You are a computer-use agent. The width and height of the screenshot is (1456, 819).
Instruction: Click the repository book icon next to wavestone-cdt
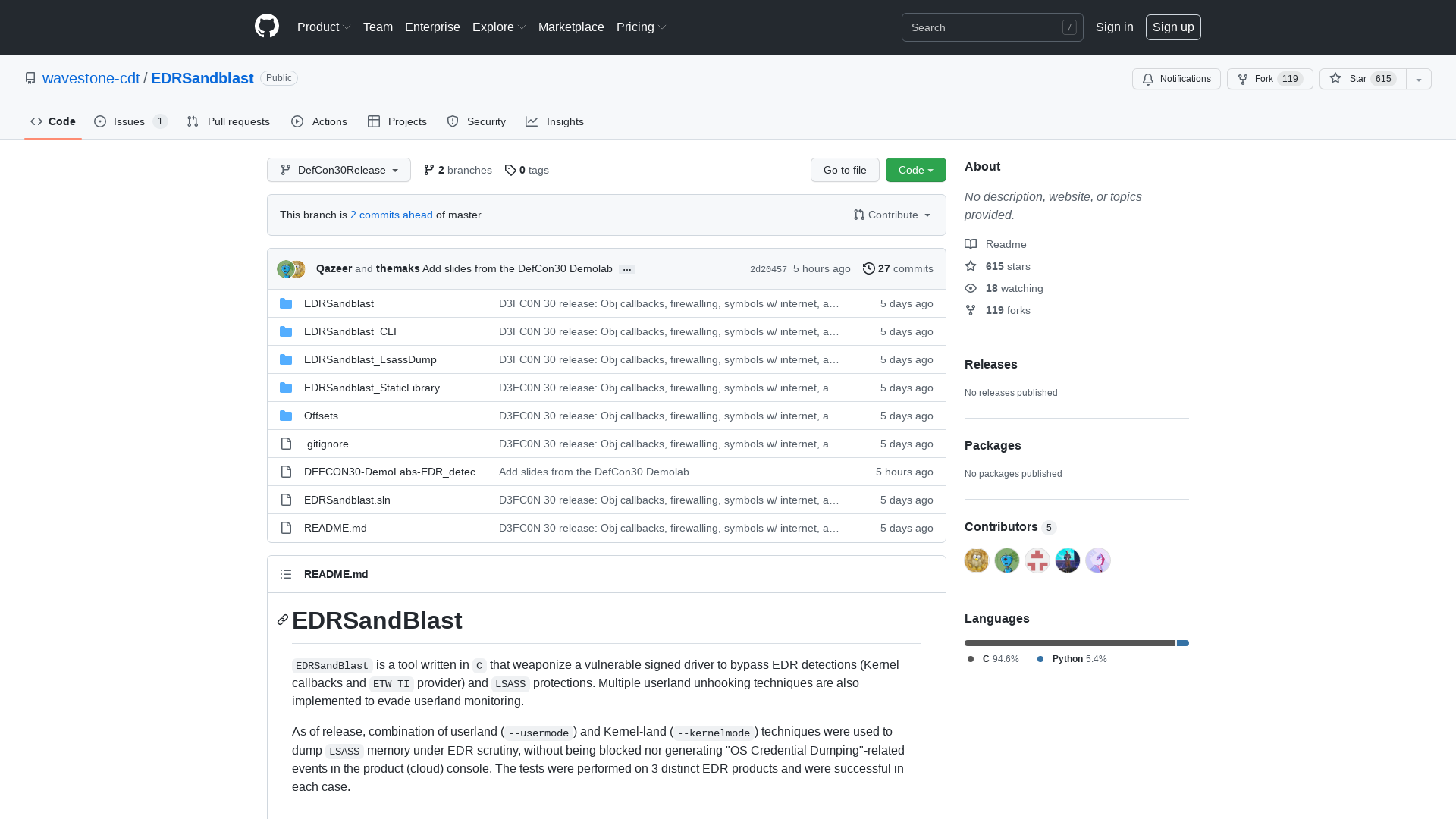30,78
